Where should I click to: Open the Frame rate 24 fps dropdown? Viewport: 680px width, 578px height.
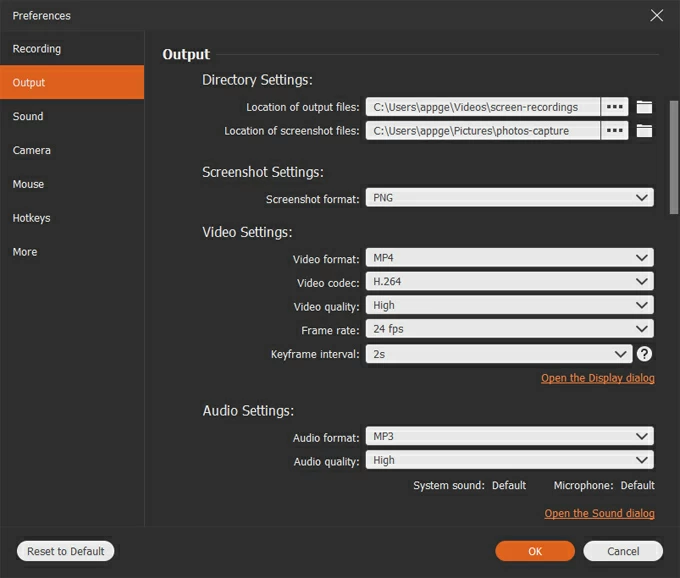coord(509,329)
